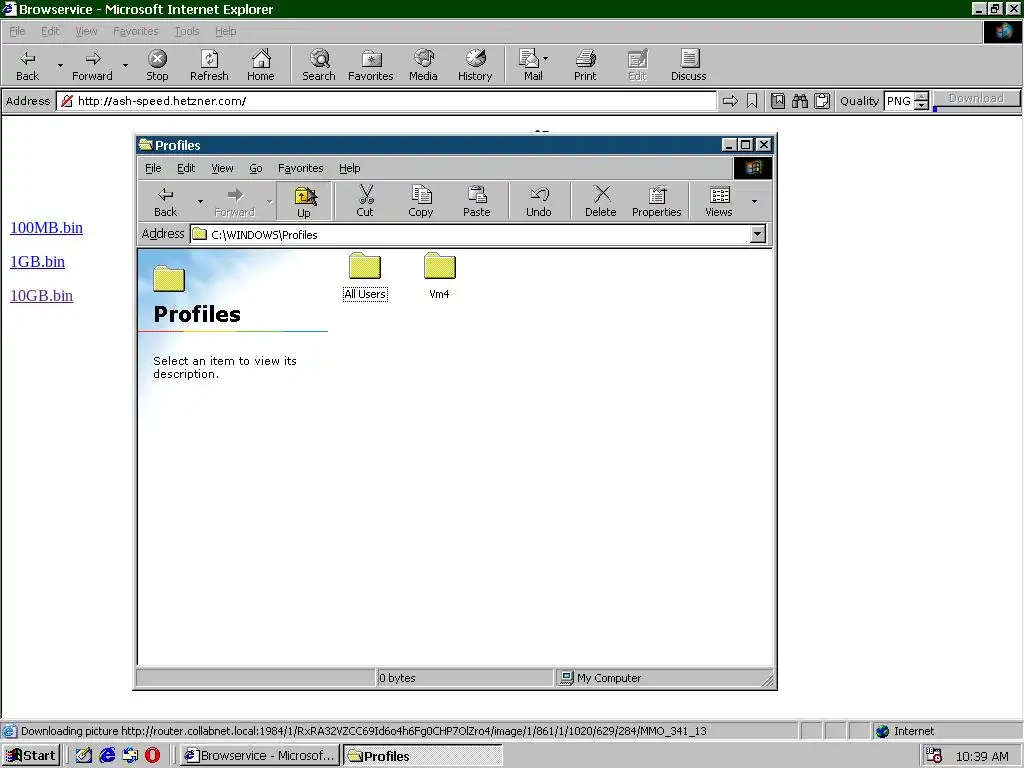The width and height of the screenshot is (1024, 768).
Task: Click the Internet Explorer address field
Action: [387, 101]
